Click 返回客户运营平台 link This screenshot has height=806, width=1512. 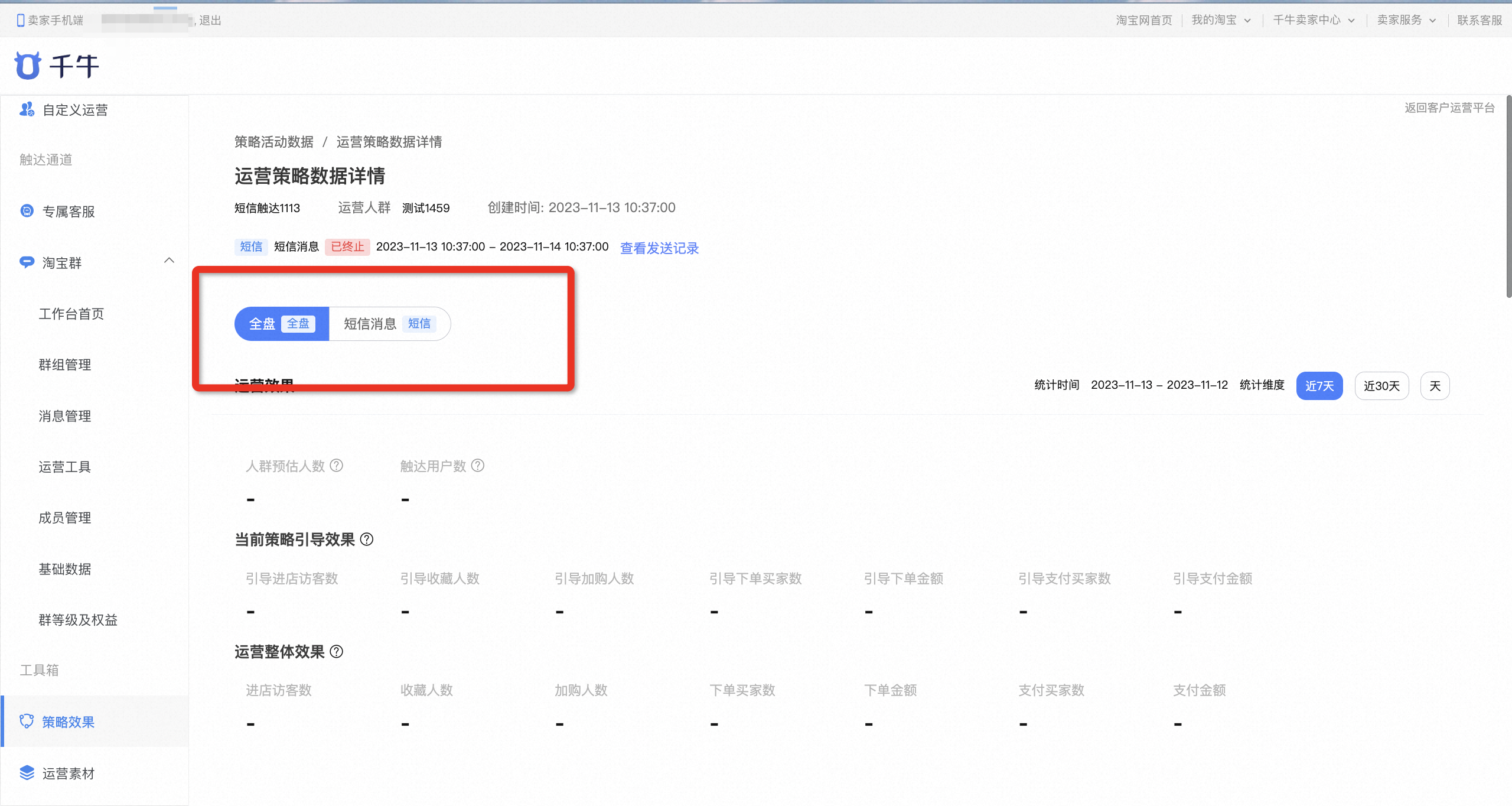click(1449, 108)
